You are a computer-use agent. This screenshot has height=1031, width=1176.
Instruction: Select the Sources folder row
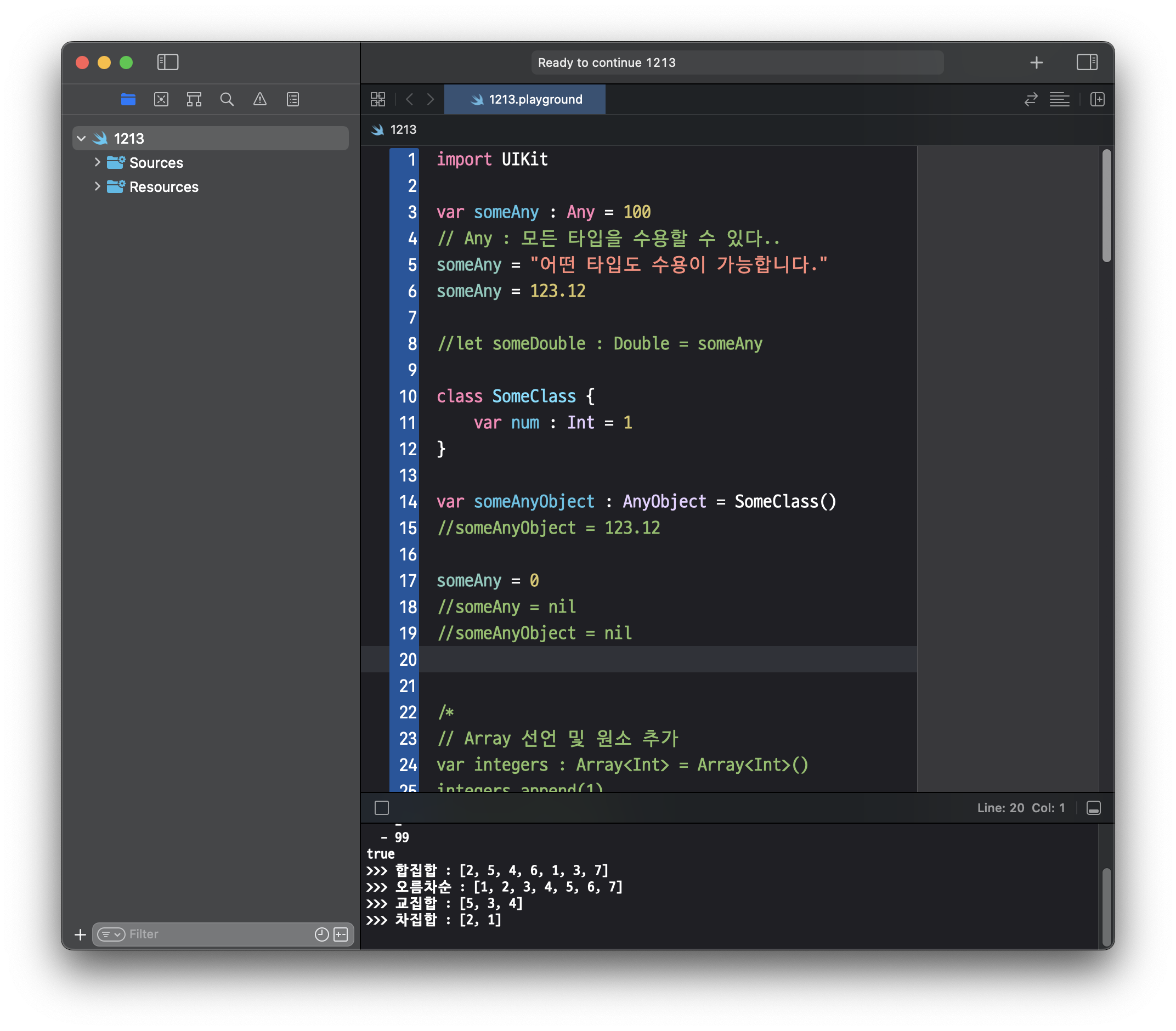click(211, 163)
